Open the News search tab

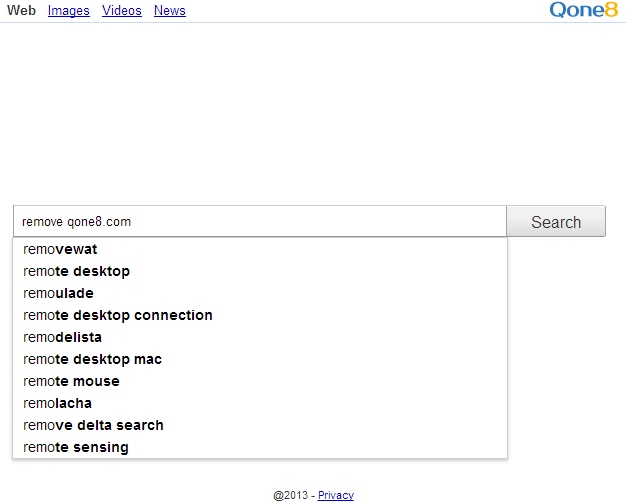tap(169, 11)
